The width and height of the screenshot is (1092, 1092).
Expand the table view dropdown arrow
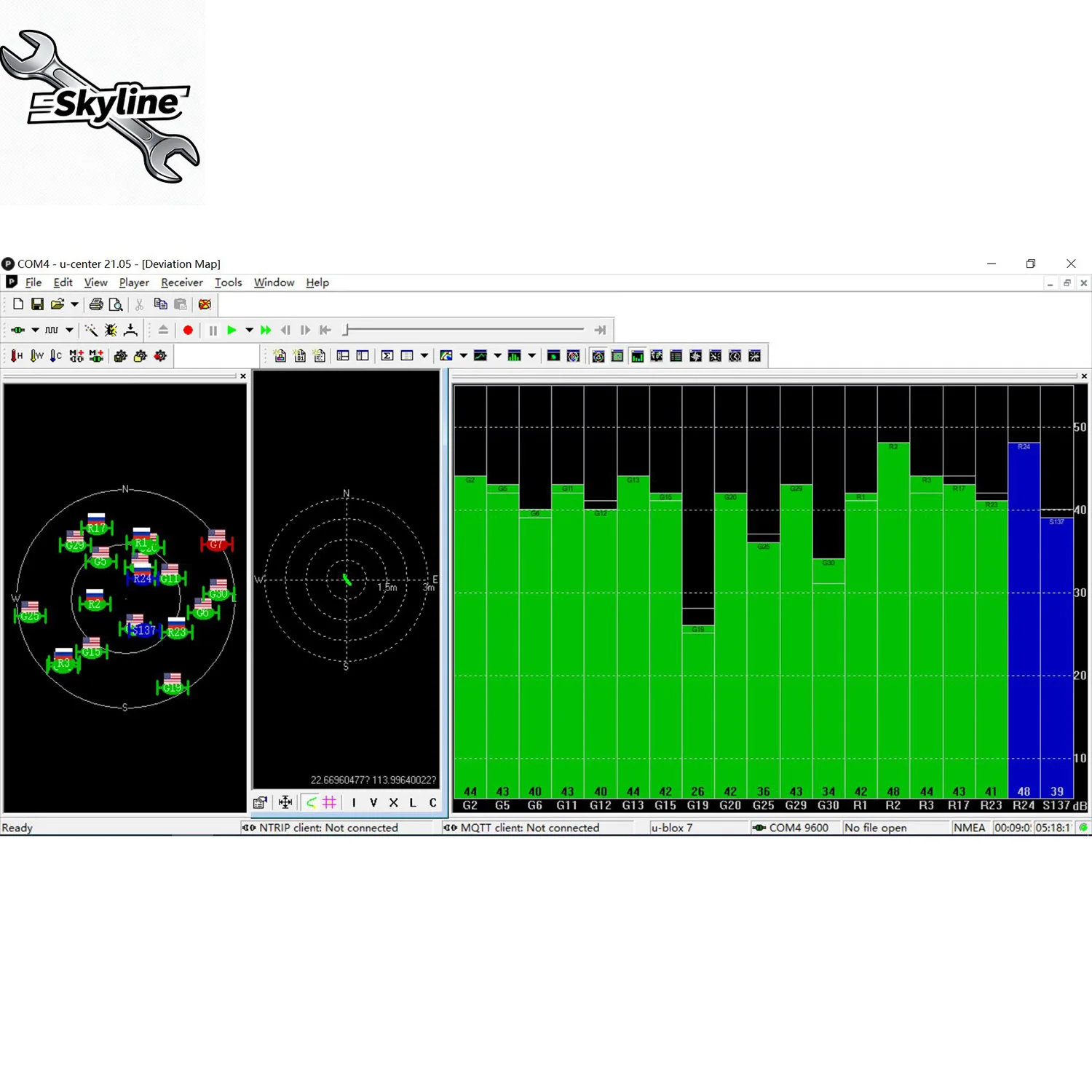tap(424, 355)
